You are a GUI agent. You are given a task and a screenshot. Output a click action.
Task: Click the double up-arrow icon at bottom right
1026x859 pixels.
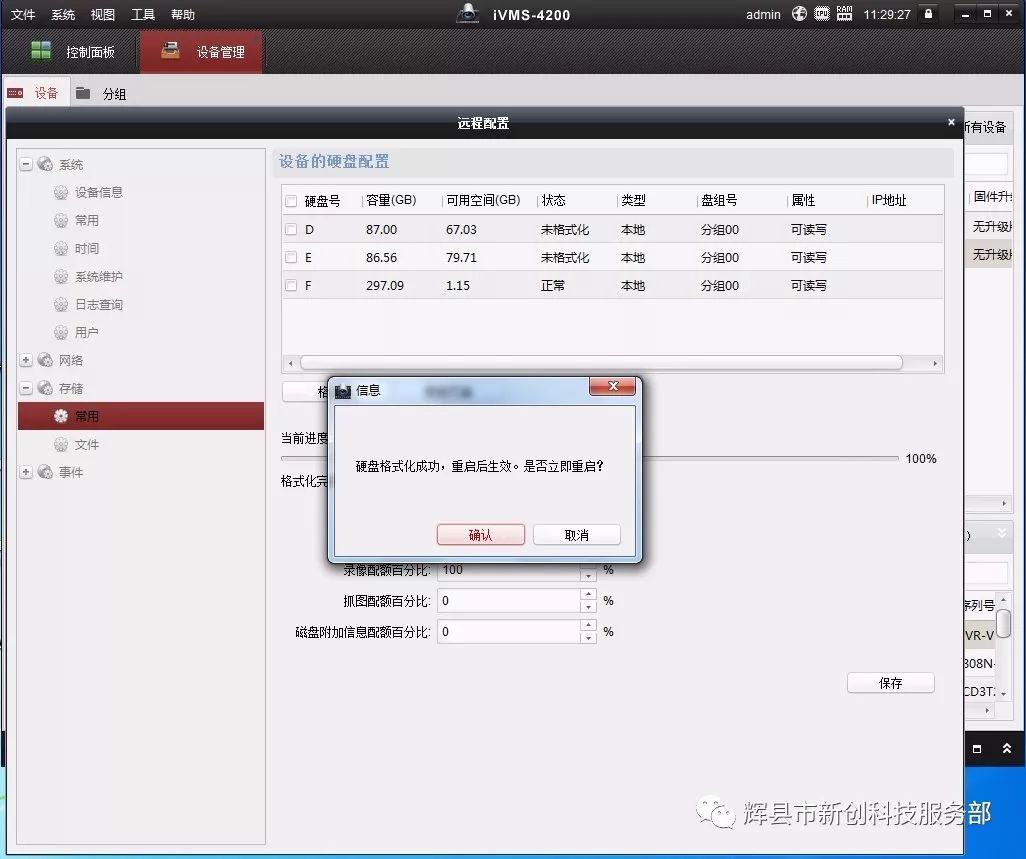tap(1006, 748)
